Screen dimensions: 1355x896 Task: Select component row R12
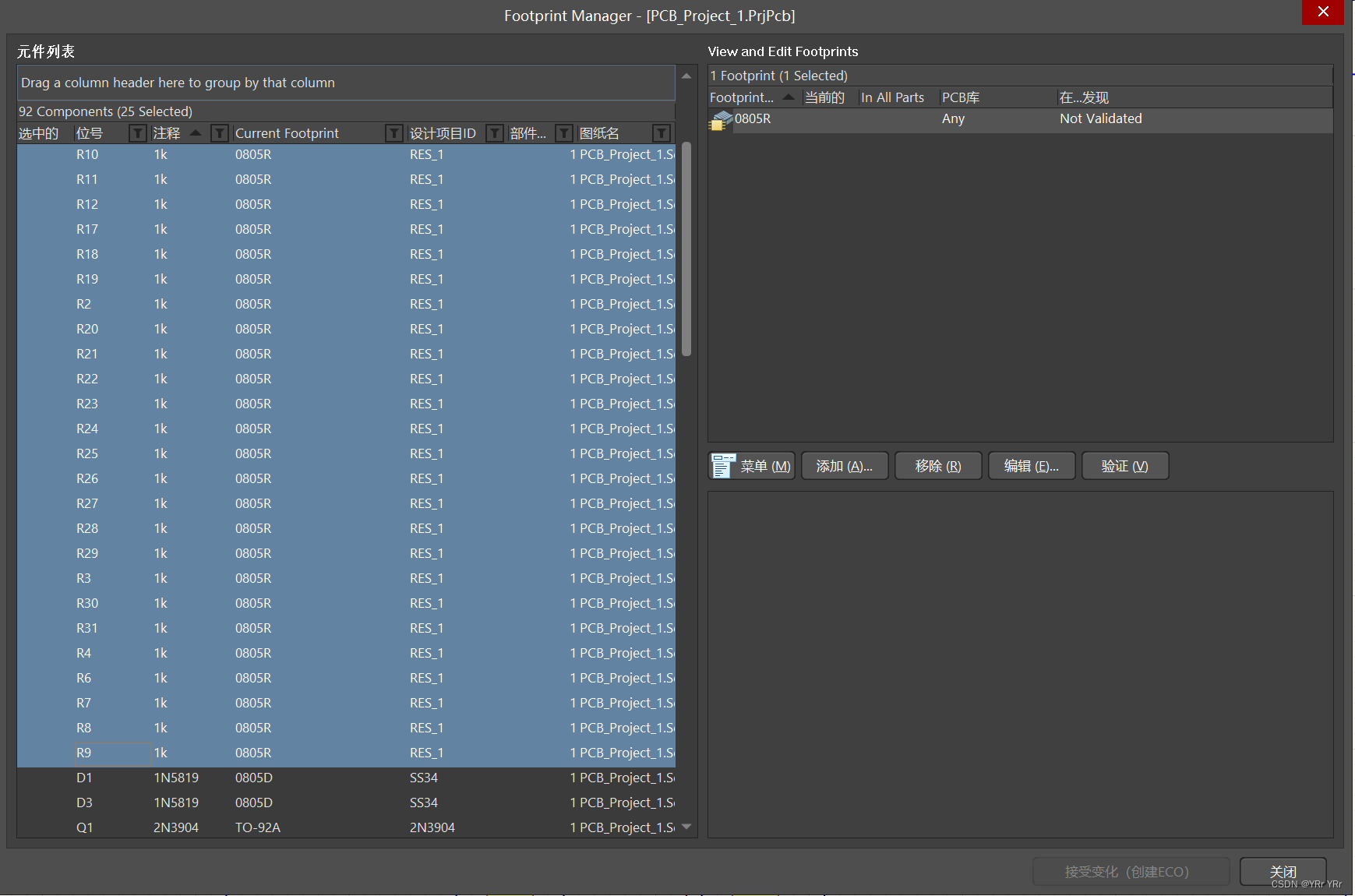346,204
